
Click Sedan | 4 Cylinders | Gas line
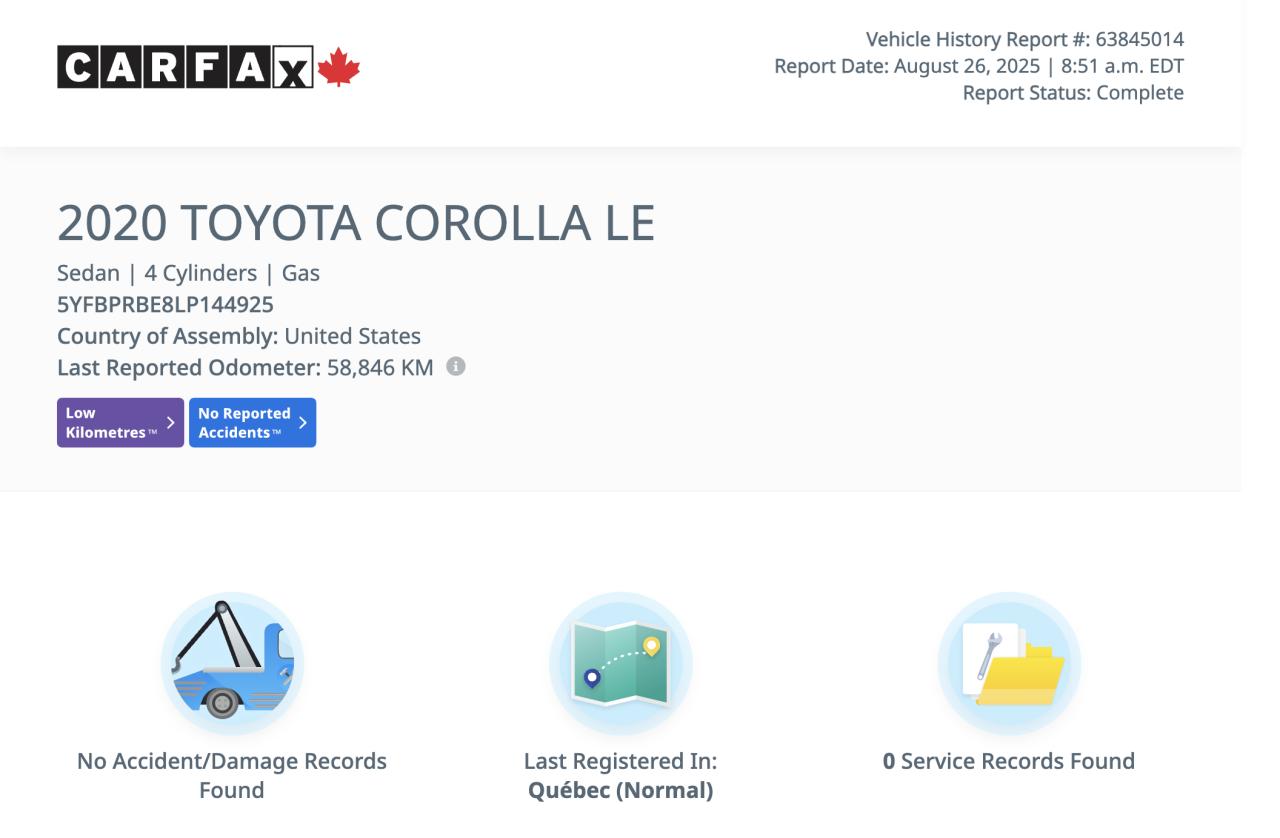tap(188, 272)
